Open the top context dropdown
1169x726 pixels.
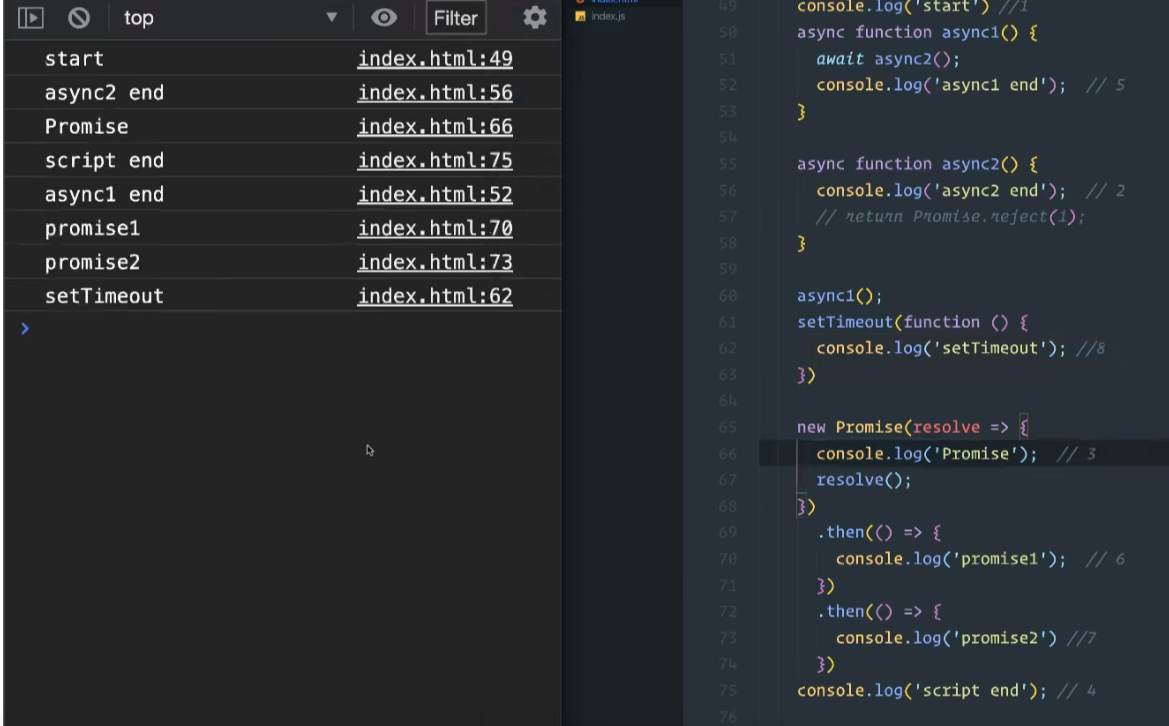[230, 18]
